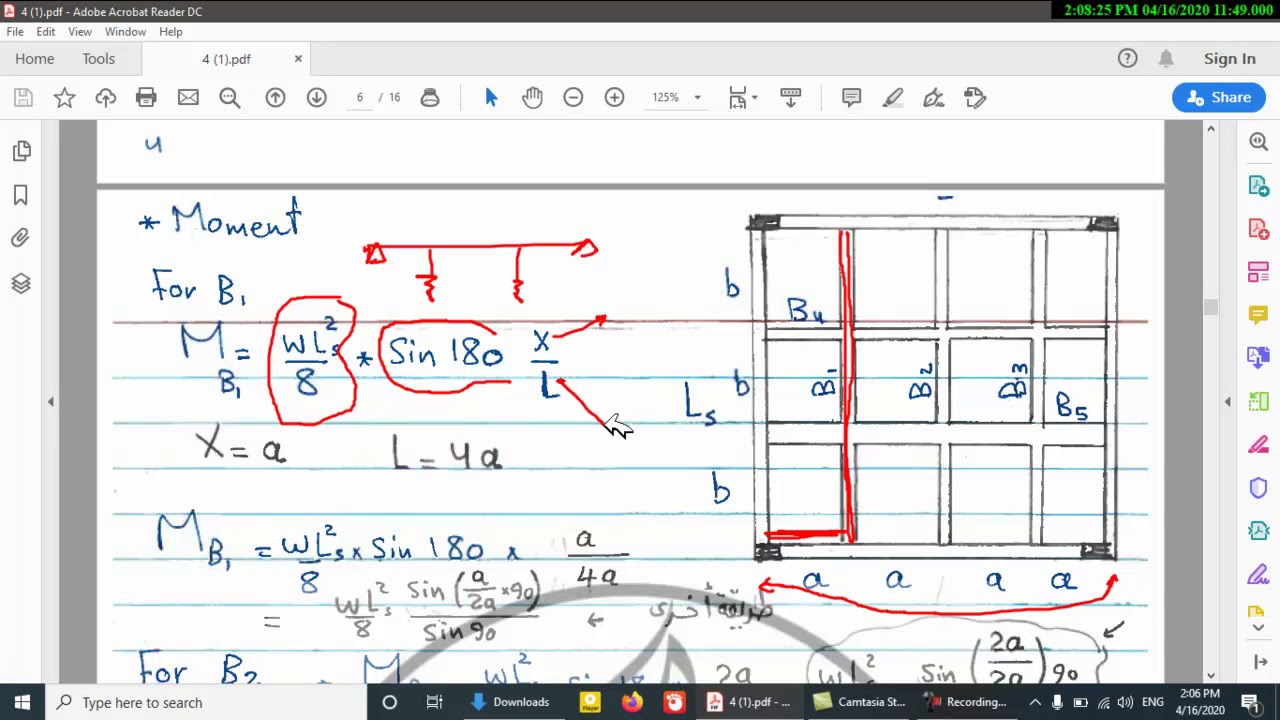Open the Combine Files tool in right pane
1280x720 pixels.
click(1258, 358)
